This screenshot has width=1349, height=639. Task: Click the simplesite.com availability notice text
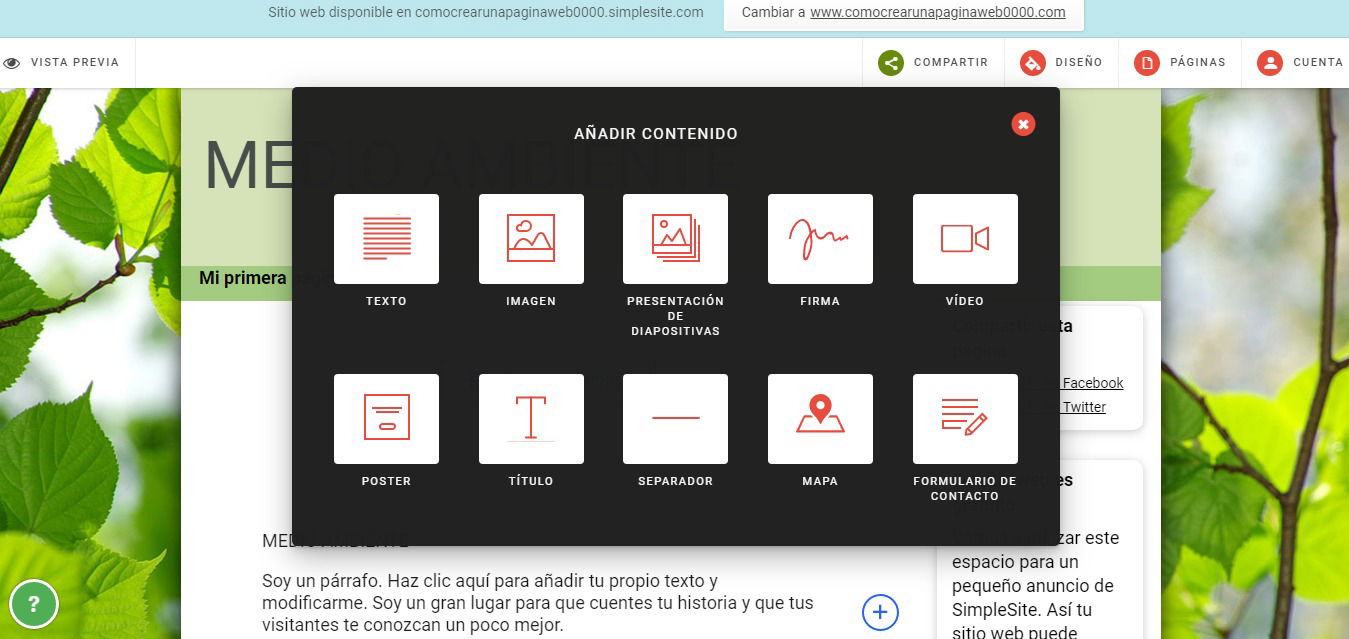pyautogui.click(x=486, y=13)
